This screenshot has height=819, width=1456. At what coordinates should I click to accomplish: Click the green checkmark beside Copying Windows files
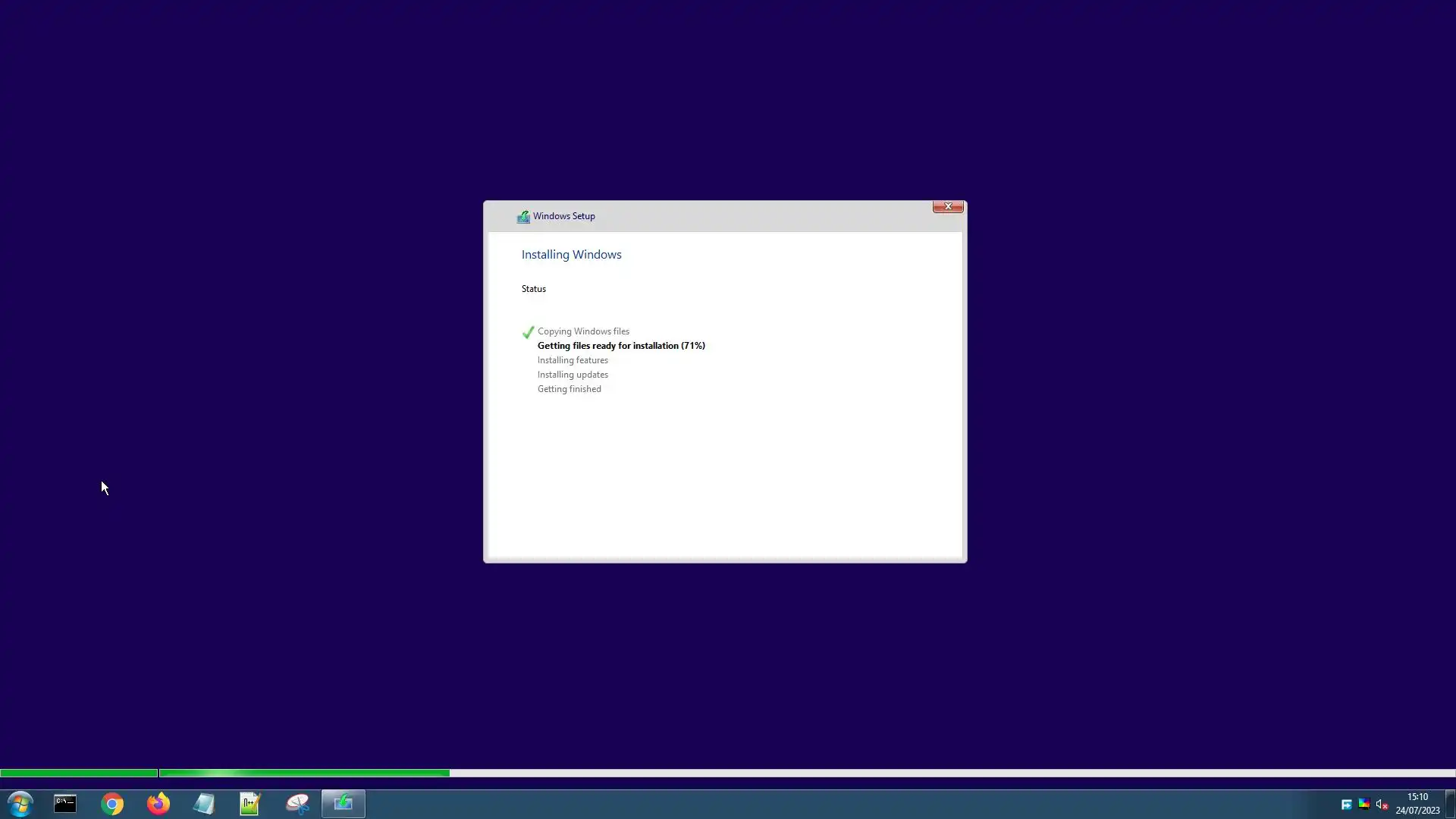coord(528,332)
